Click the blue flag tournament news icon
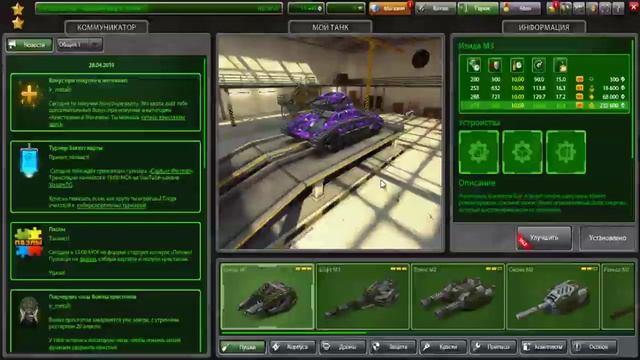Screen dimensions: 640x360 pos(29,160)
